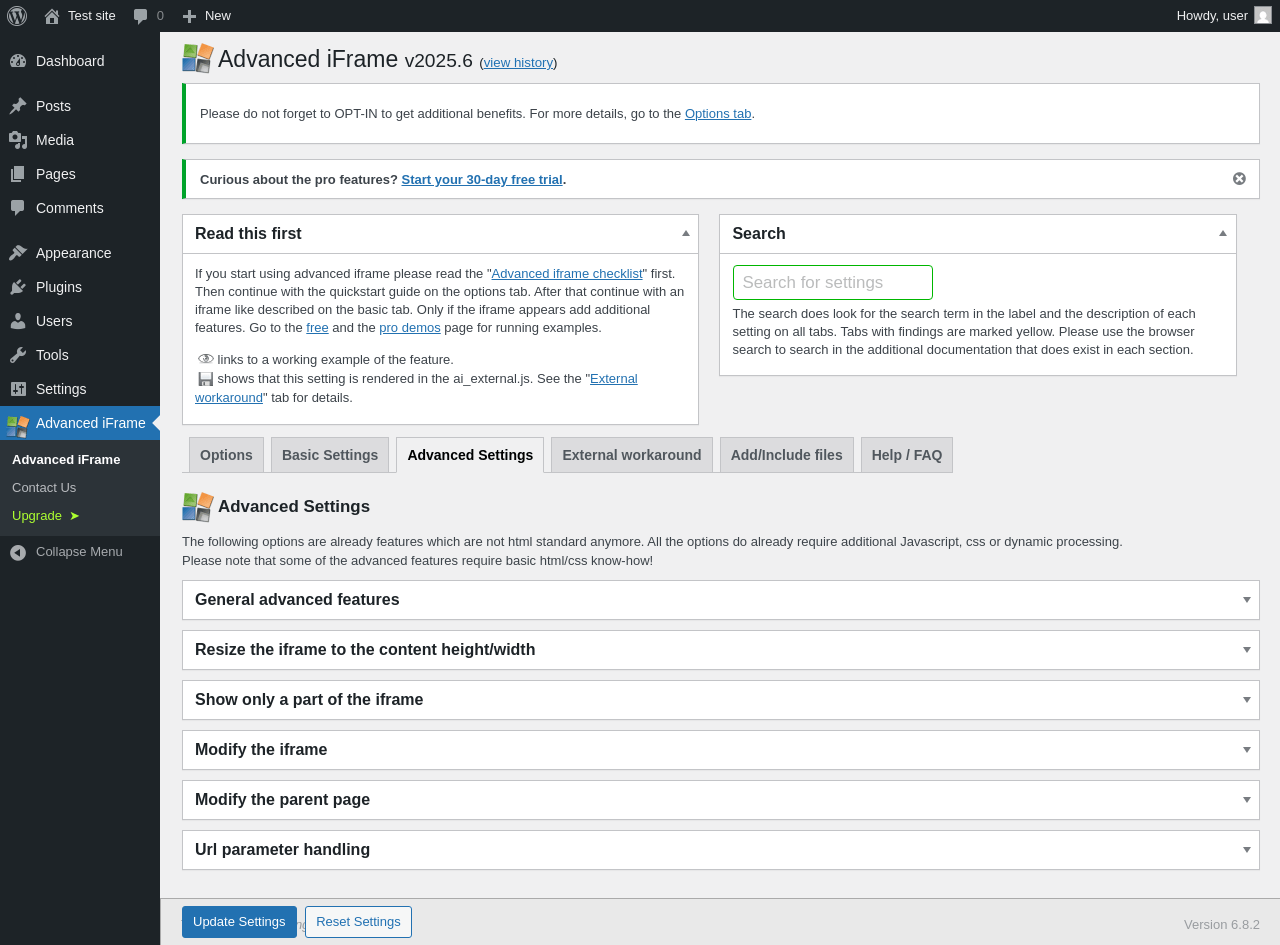Click the Reset Settings button
1280x945 pixels.
pos(358,922)
